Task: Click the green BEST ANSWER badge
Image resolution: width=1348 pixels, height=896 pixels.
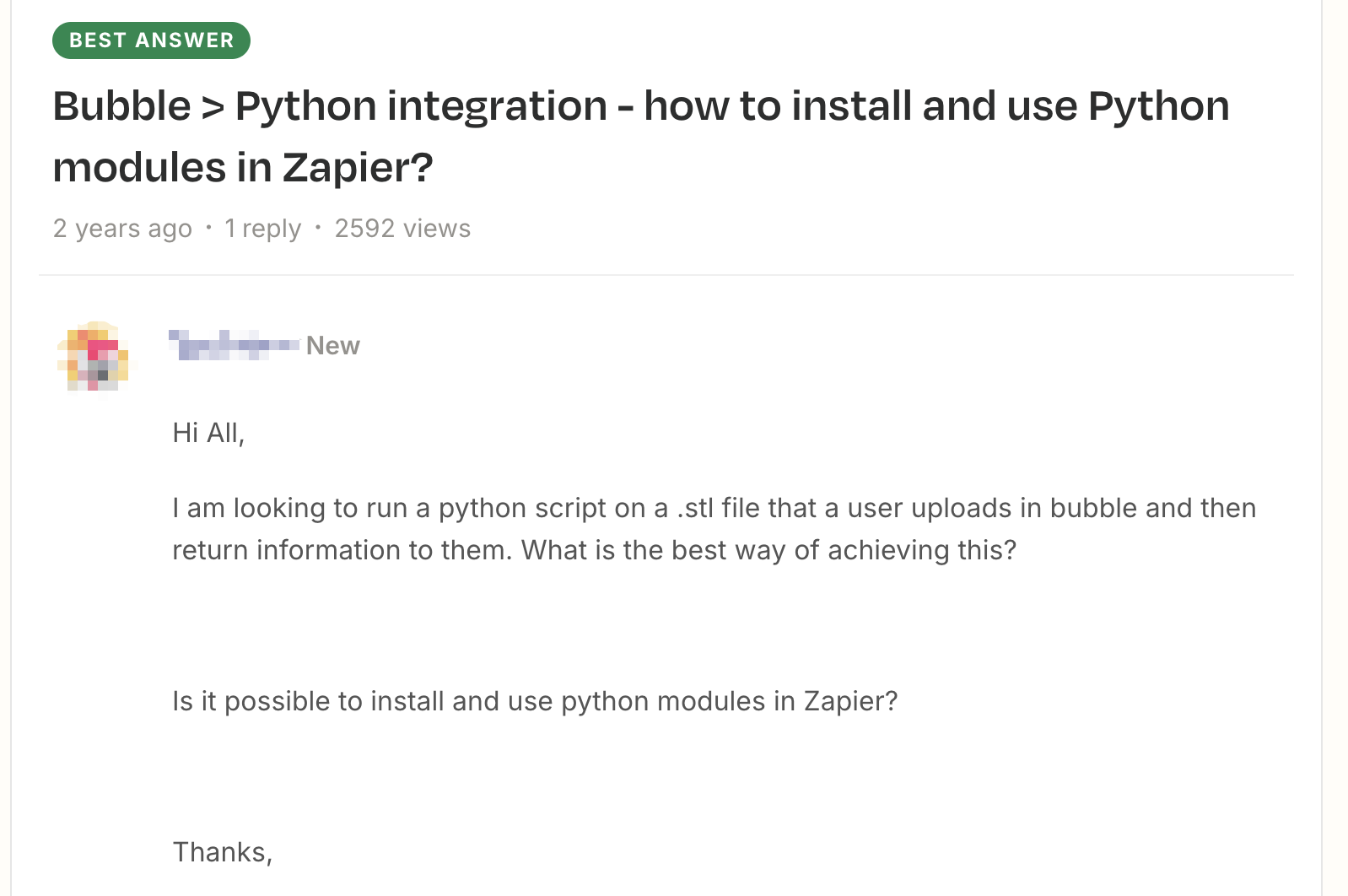Action: 151,40
